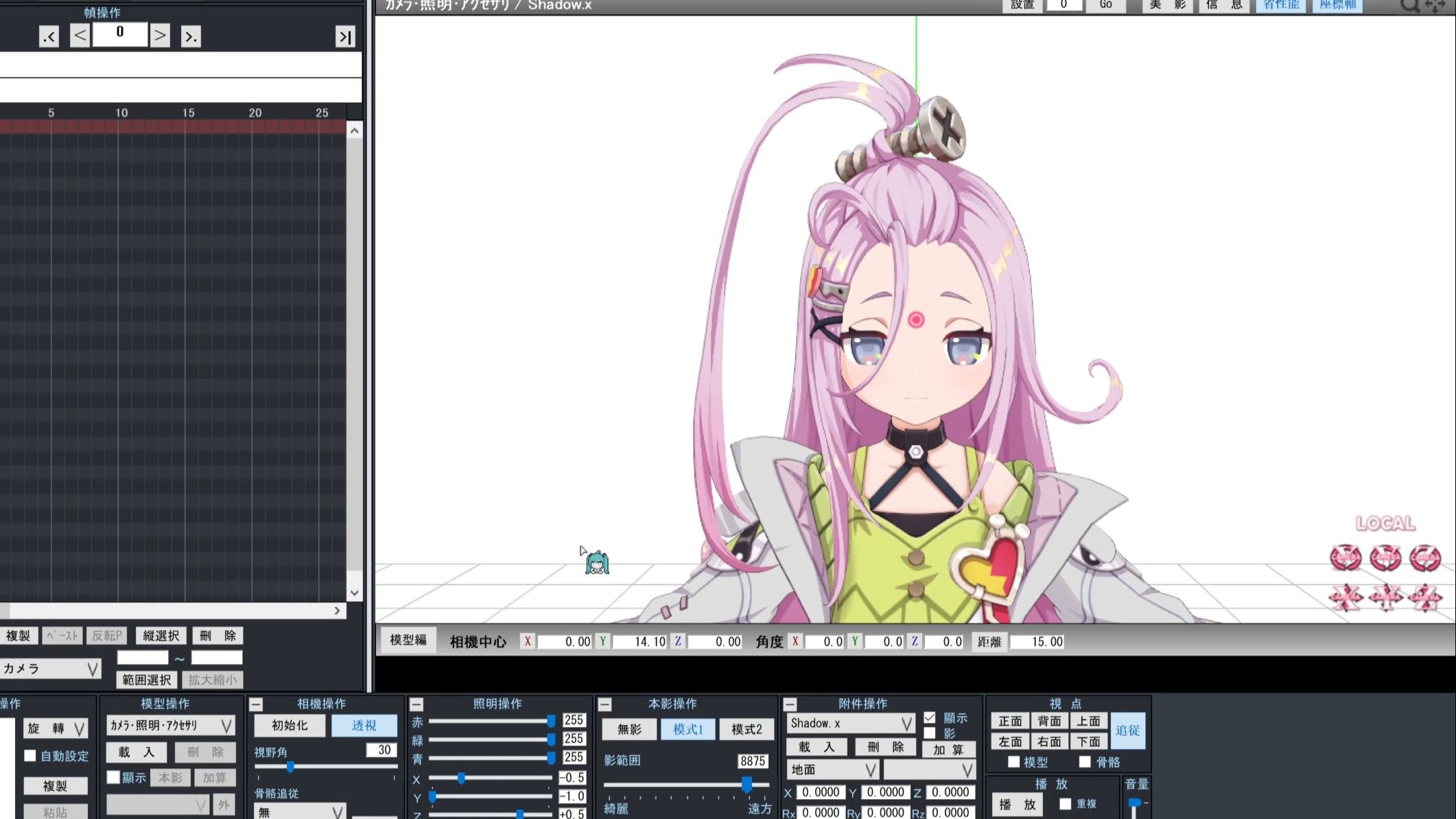Click 縦選択 under the timeline
The image size is (1456, 819).
click(161, 636)
